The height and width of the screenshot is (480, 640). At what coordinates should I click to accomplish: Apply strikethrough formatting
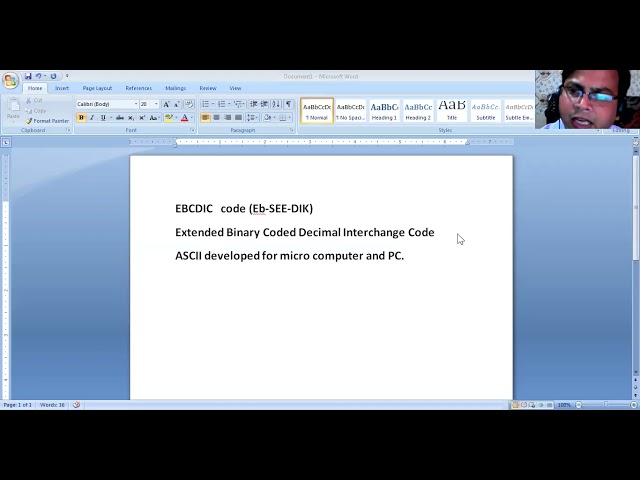tap(120, 118)
